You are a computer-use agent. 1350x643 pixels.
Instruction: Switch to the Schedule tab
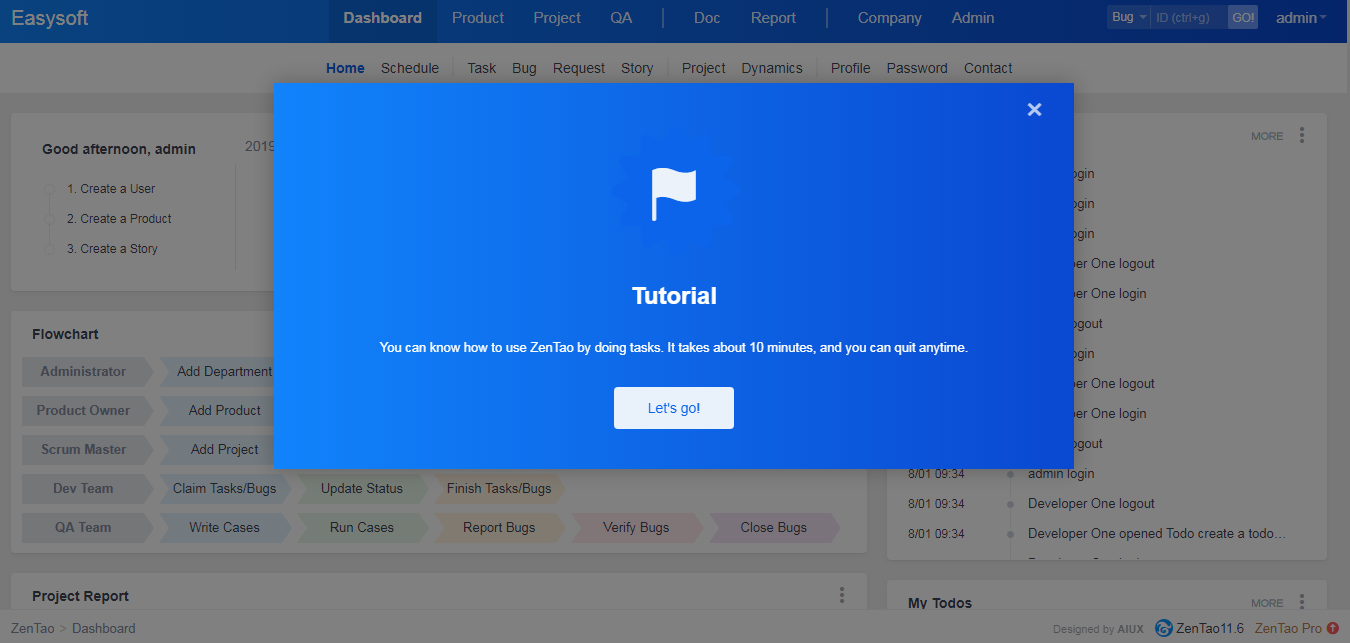click(x=410, y=68)
